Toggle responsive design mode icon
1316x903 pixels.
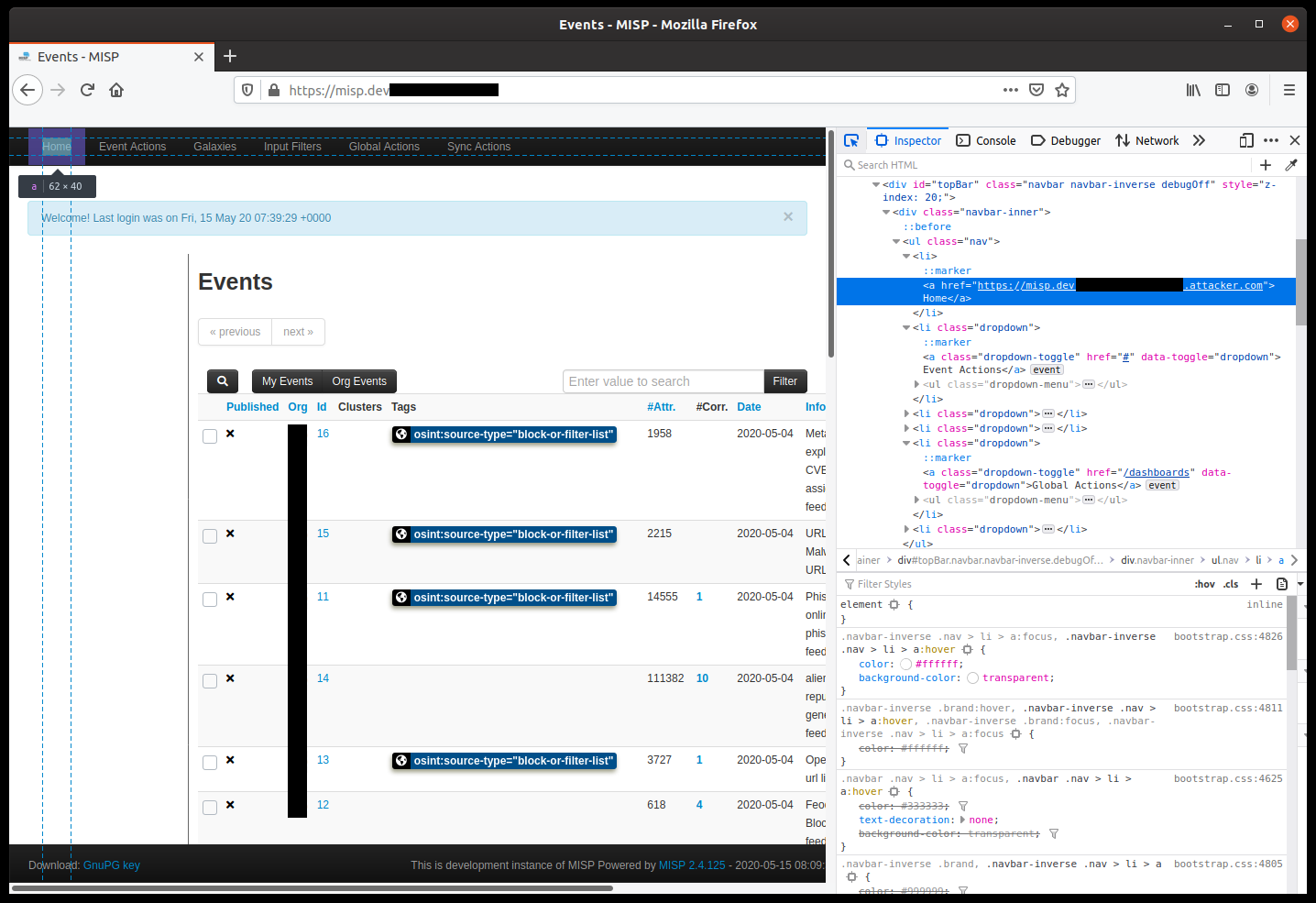coord(1246,140)
